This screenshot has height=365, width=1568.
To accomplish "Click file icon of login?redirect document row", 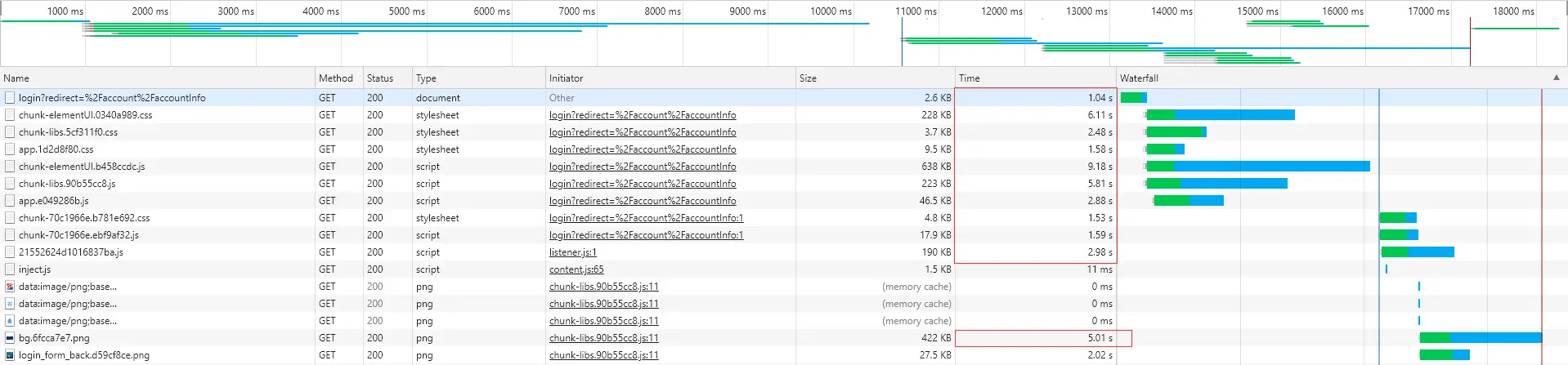I will coord(10,97).
